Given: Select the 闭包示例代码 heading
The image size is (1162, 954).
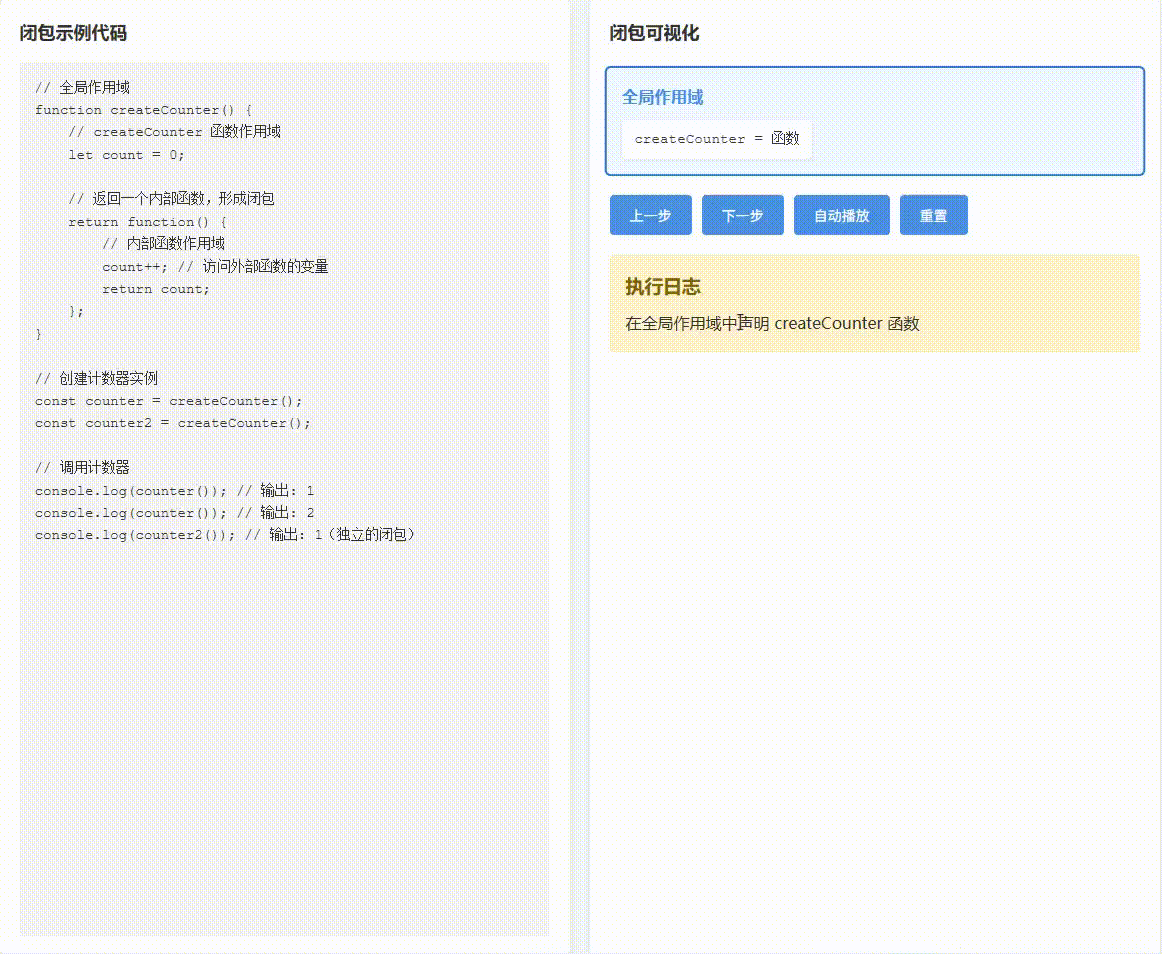Looking at the screenshot, I should pyautogui.click(x=73, y=33).
